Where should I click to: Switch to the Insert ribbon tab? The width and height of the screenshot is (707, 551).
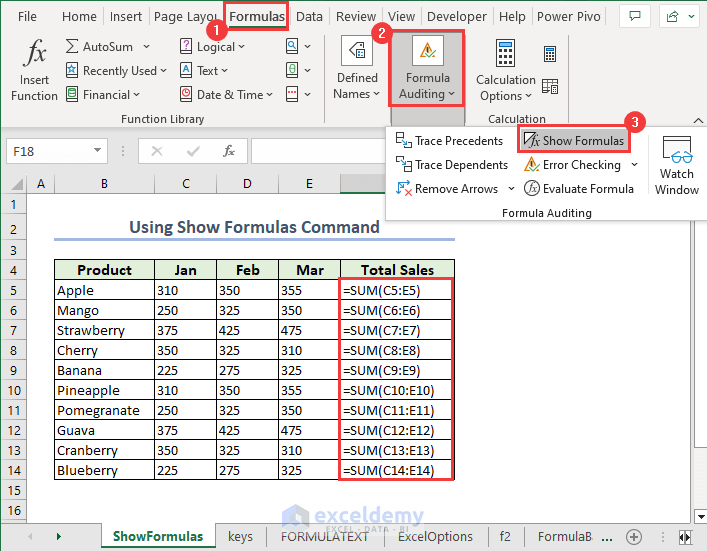click(125, 17)
